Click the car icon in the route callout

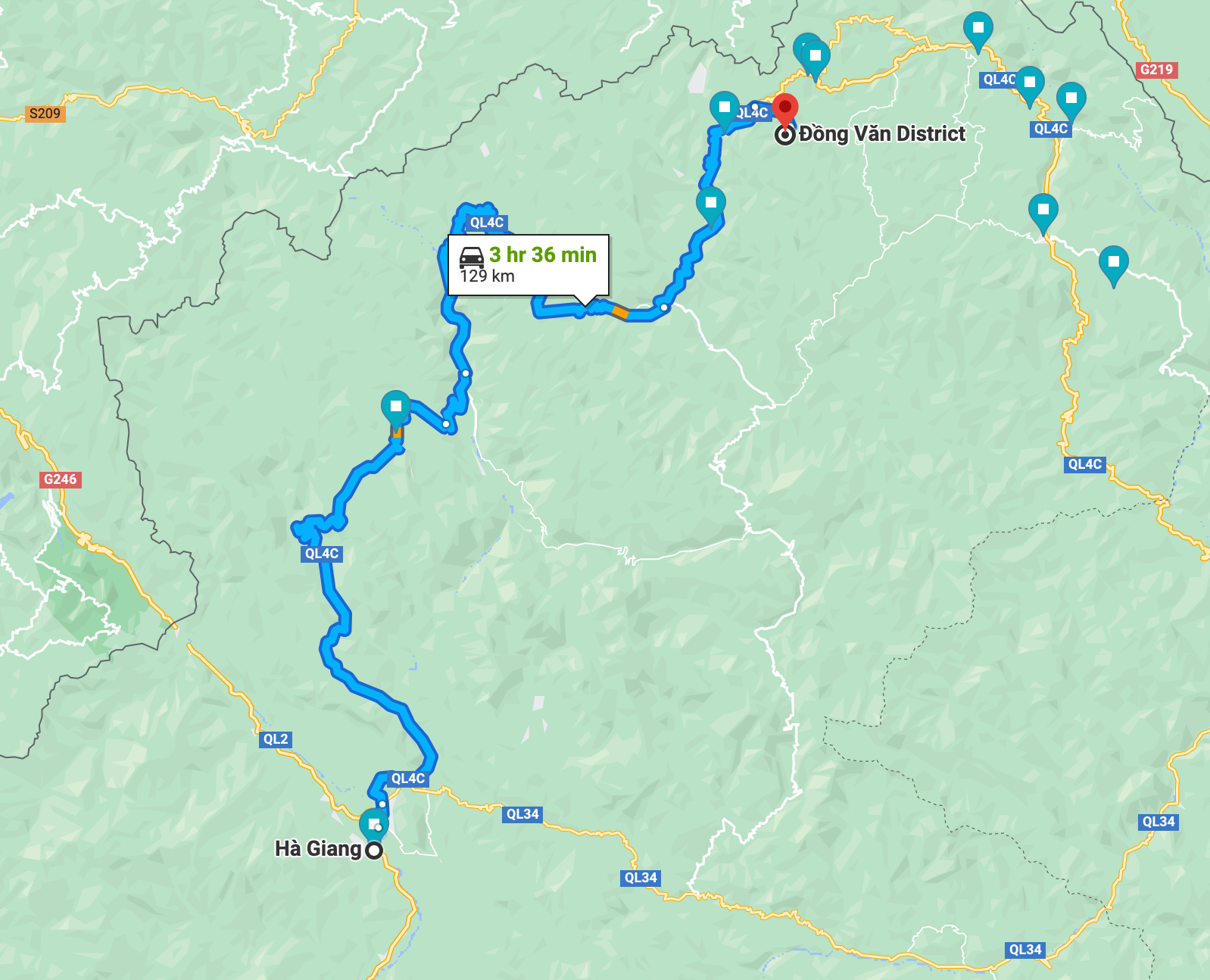click(x=472, y=257)
